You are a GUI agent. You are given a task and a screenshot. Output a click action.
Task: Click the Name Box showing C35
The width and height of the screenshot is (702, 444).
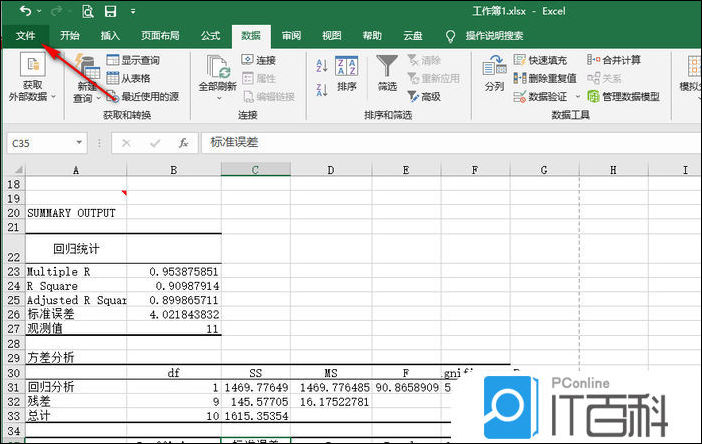40,143
